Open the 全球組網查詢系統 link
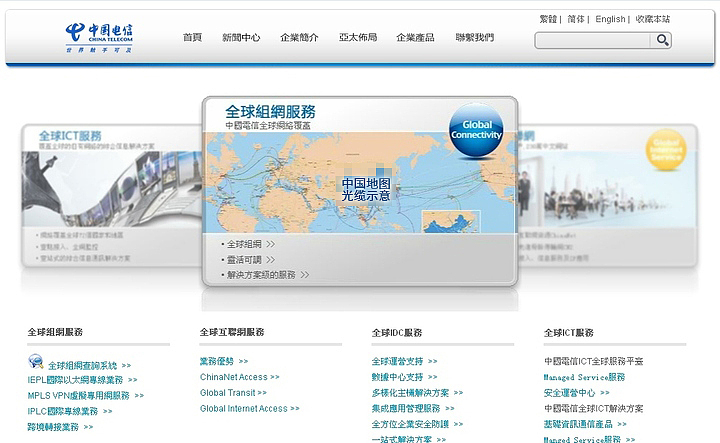 [83, 366]
